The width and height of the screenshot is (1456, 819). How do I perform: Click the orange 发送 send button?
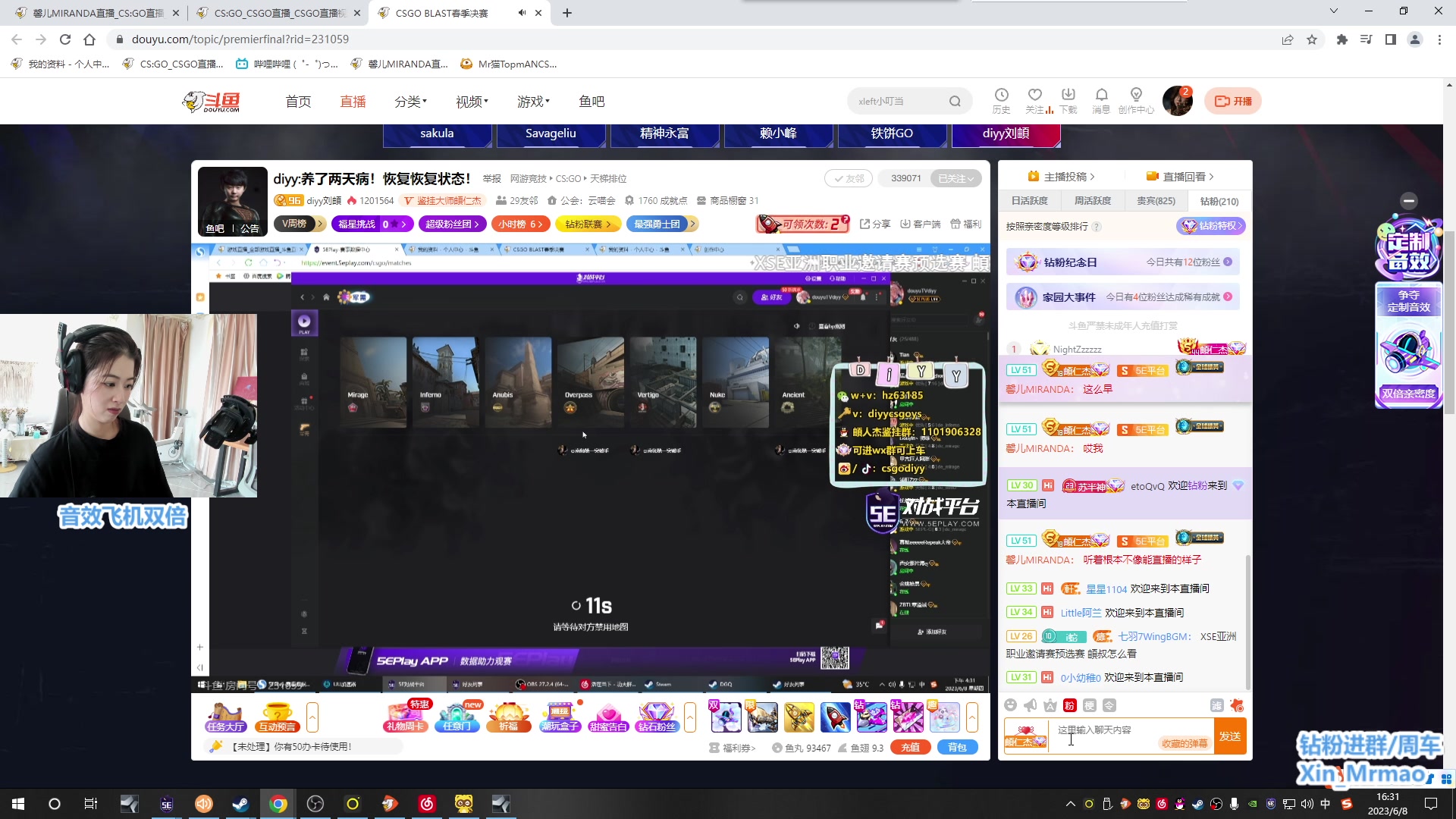coord(1230,736)
